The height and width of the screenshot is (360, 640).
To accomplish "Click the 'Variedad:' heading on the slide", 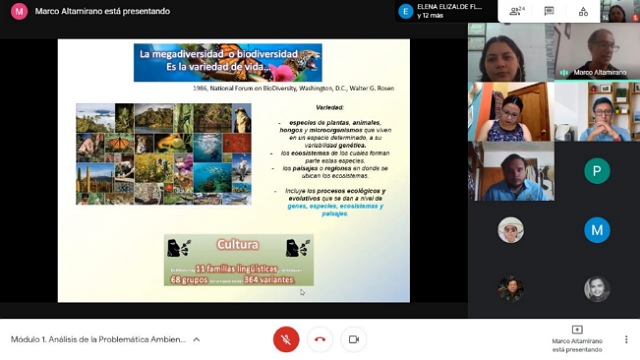I will coord(330,107).
